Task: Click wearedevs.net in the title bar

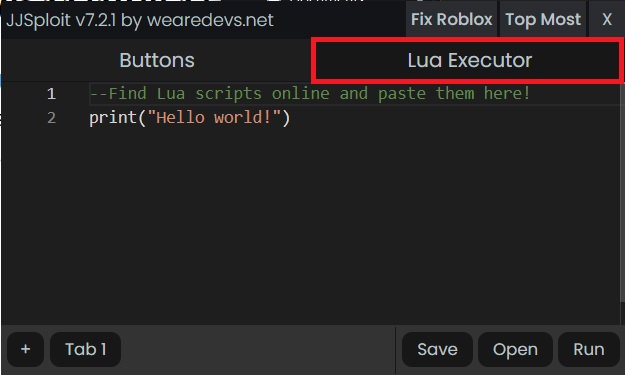Action: click(x=210, y=20)
